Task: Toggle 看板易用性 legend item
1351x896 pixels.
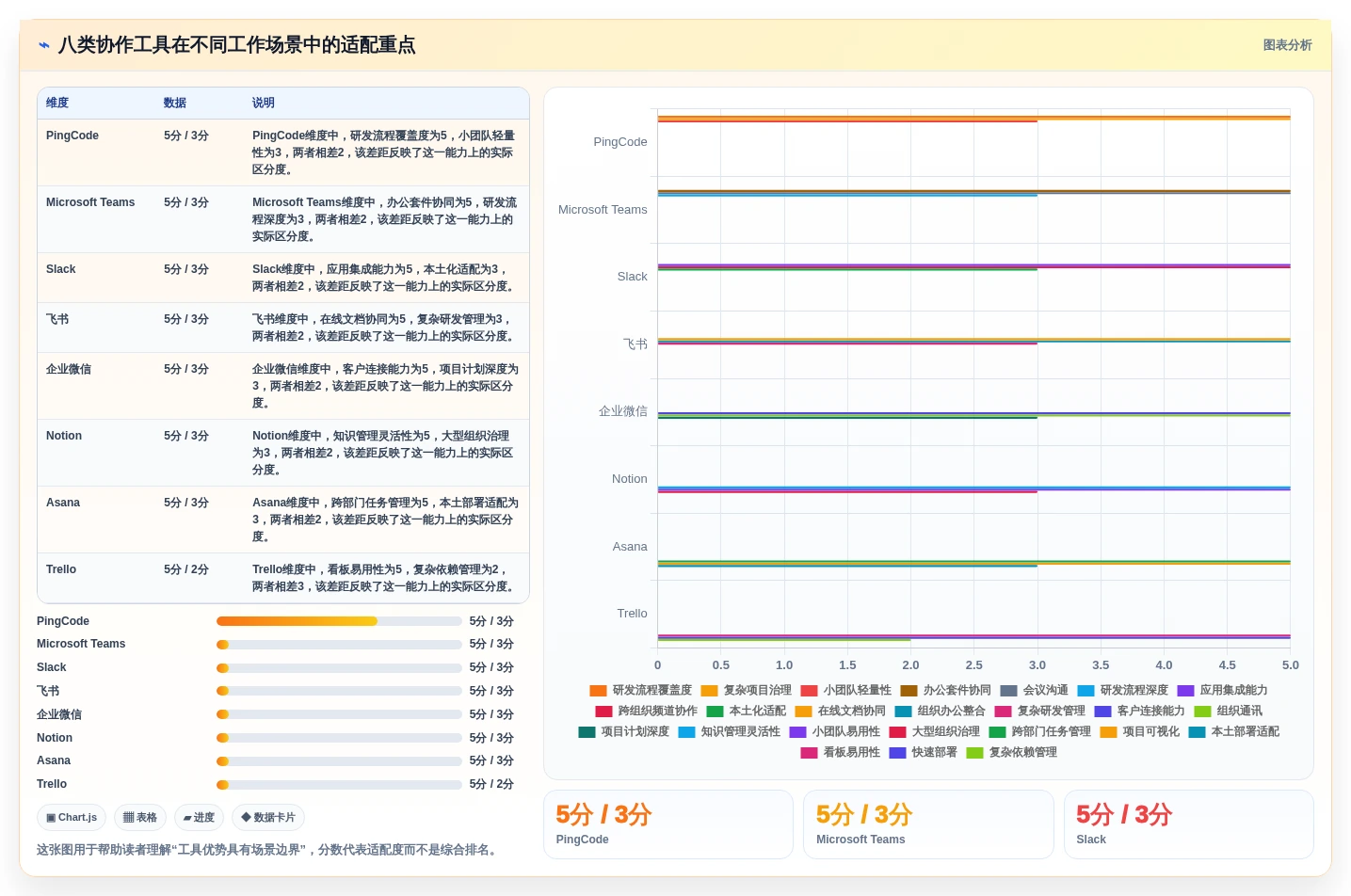Action: point(840,753)
